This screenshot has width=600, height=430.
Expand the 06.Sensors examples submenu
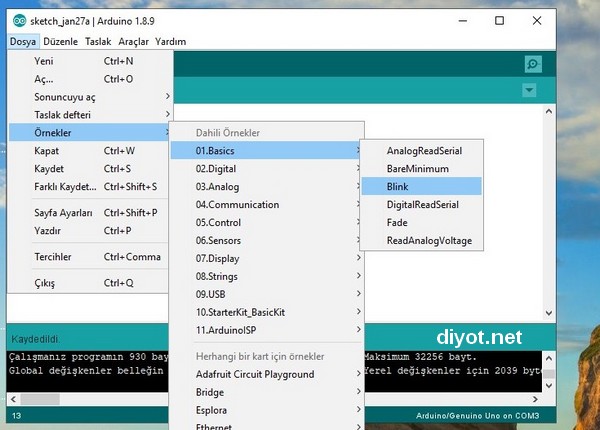pyautogui.click(x=266, y=241)
